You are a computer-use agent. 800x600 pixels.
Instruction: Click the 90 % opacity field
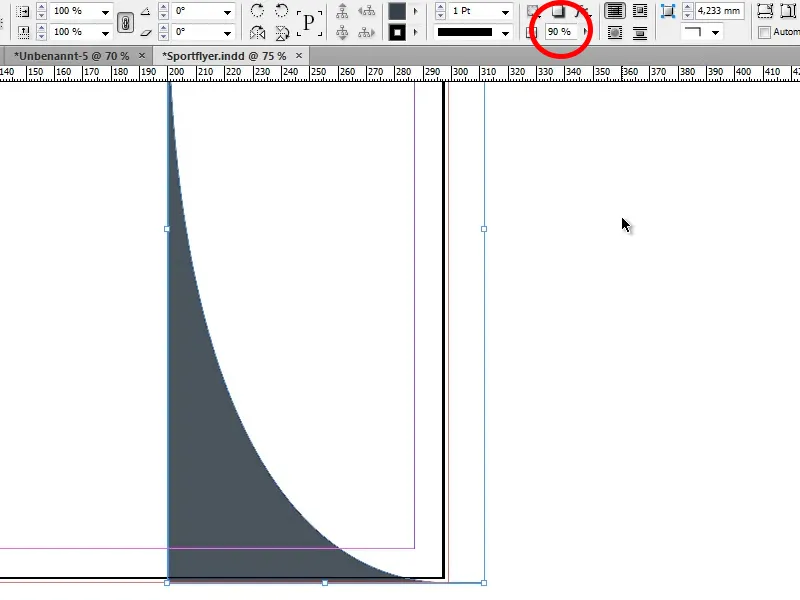coord(562,32)
